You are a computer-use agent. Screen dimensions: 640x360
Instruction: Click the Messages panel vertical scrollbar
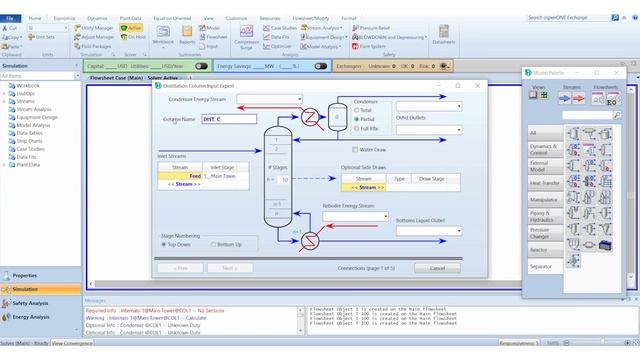(x=300, y=320)
